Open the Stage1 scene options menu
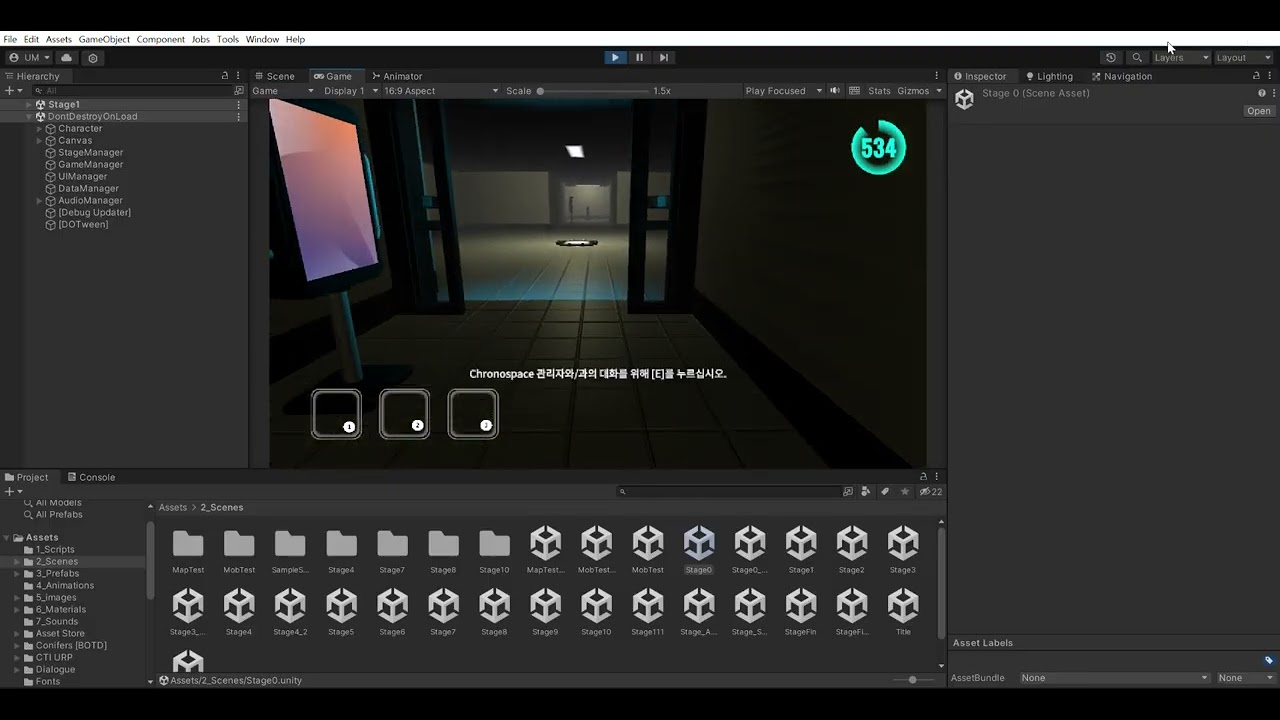1280x720 pixels. pyautogui.click(x=238, y=104)
